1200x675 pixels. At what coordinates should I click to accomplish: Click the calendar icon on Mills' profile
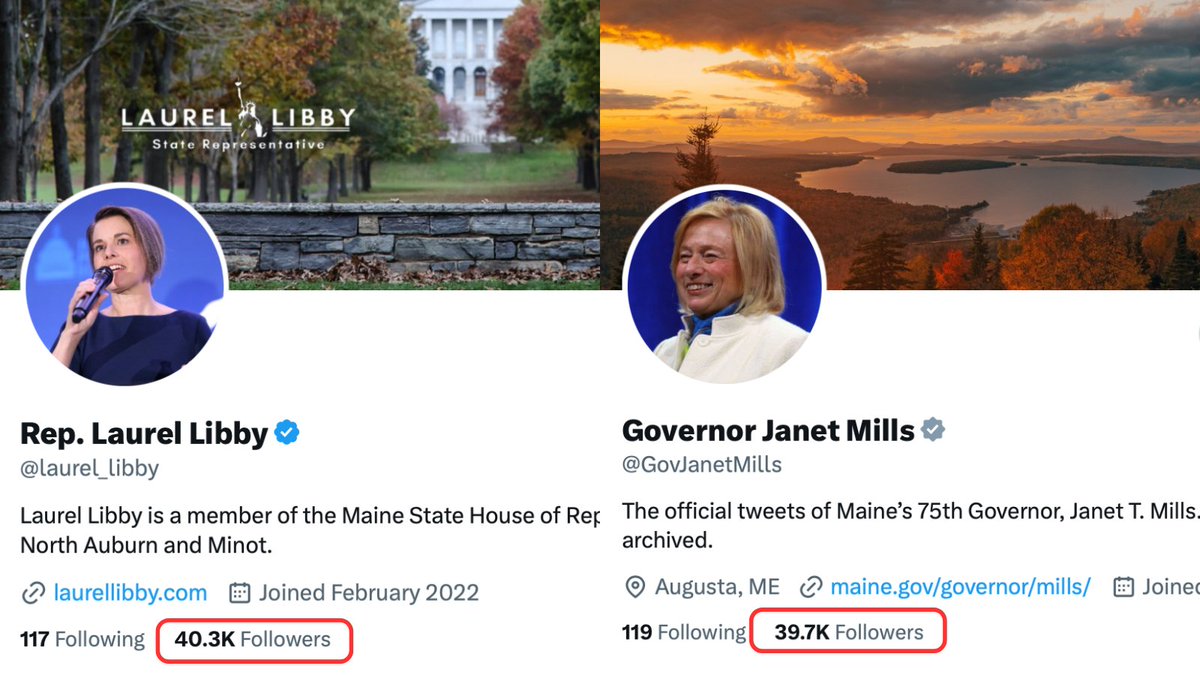[x=1124, y=587]
